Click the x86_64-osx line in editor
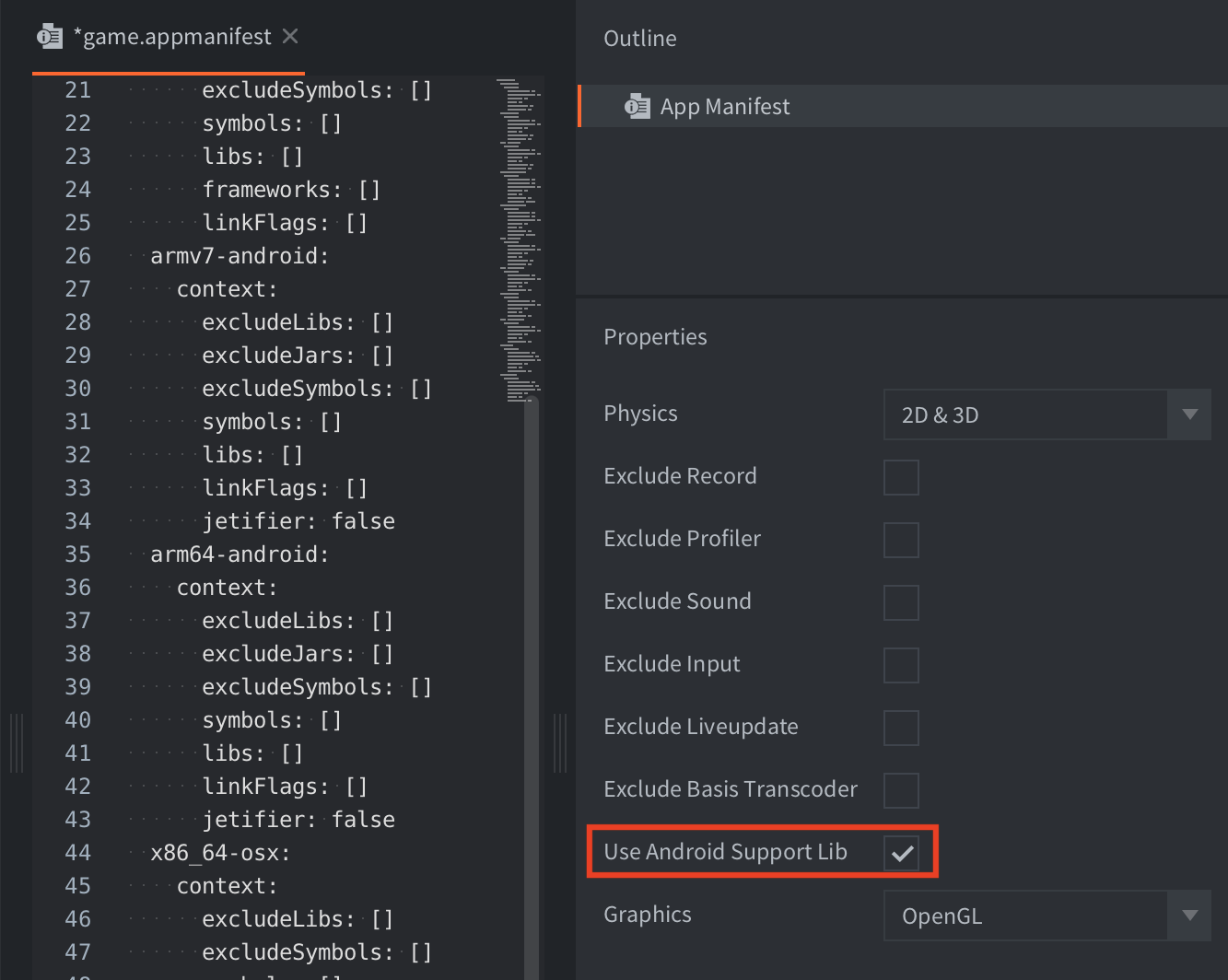Screen dimensions: 1228x980 220,853
